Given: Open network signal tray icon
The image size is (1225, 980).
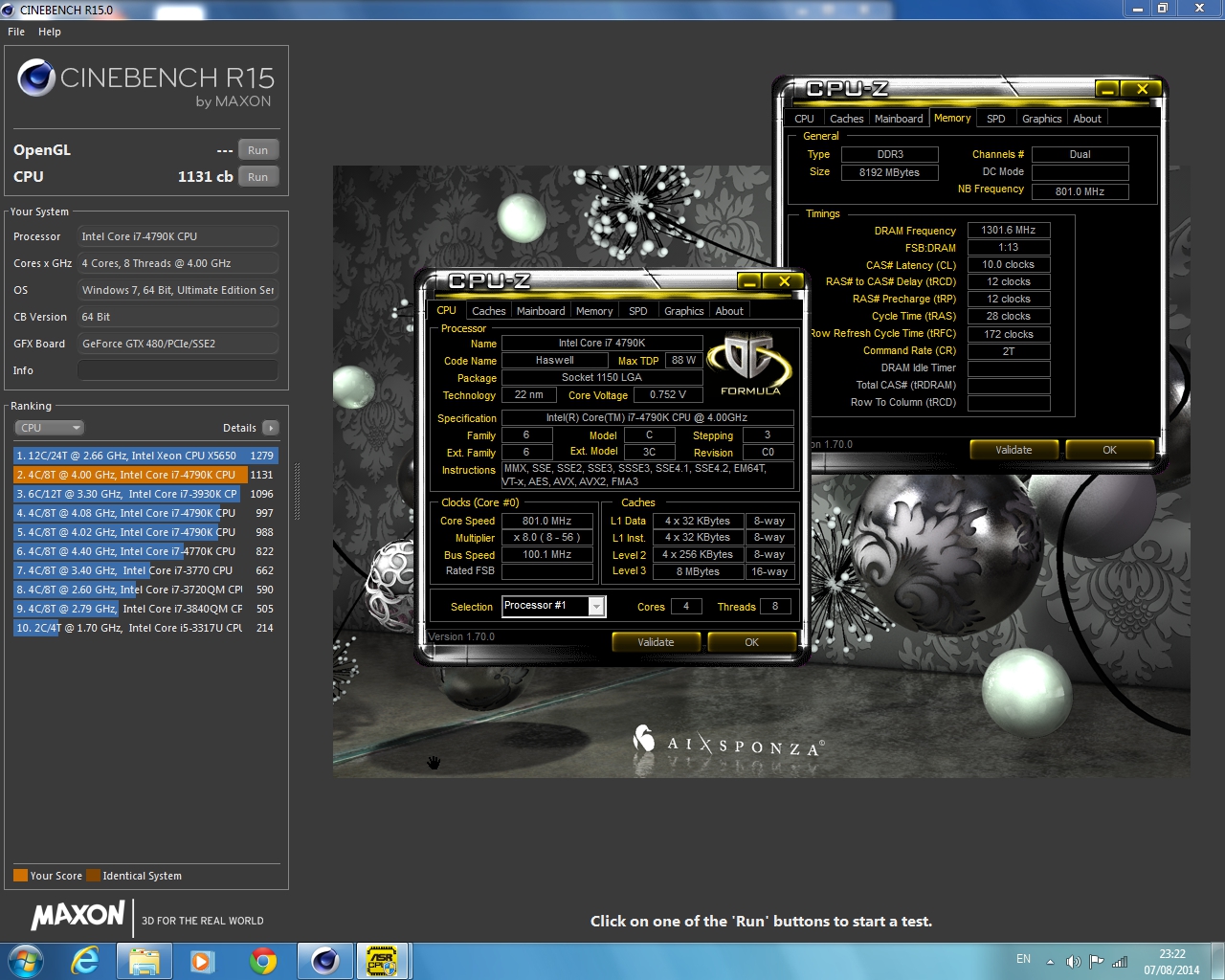Looking at the screenshot, I should click(x=1120, y=961).
